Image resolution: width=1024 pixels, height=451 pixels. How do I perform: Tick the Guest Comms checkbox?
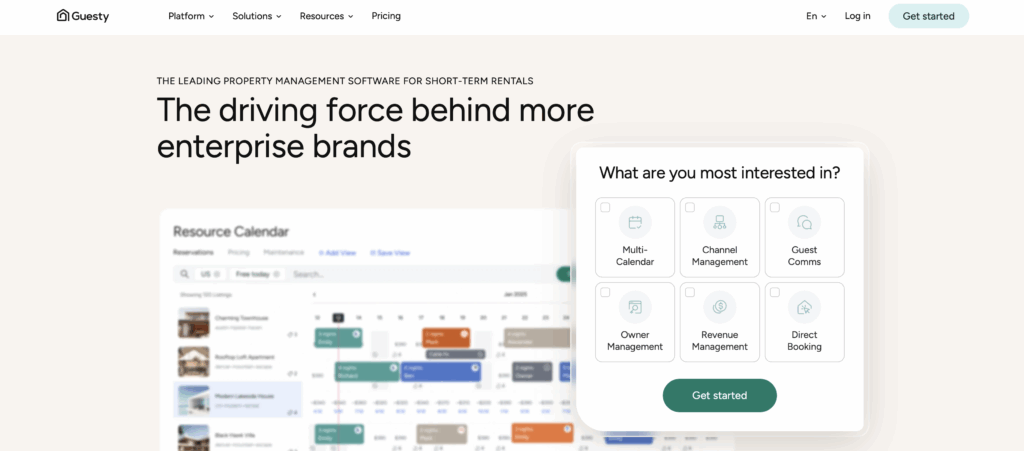[775, 208]
